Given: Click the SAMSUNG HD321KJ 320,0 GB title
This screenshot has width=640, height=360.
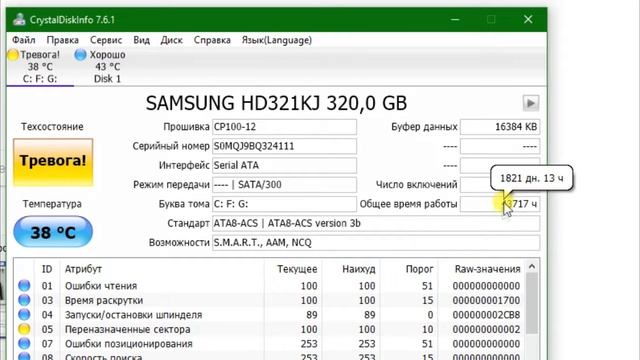Looking at the screenshot, I should tap(276, 103).
